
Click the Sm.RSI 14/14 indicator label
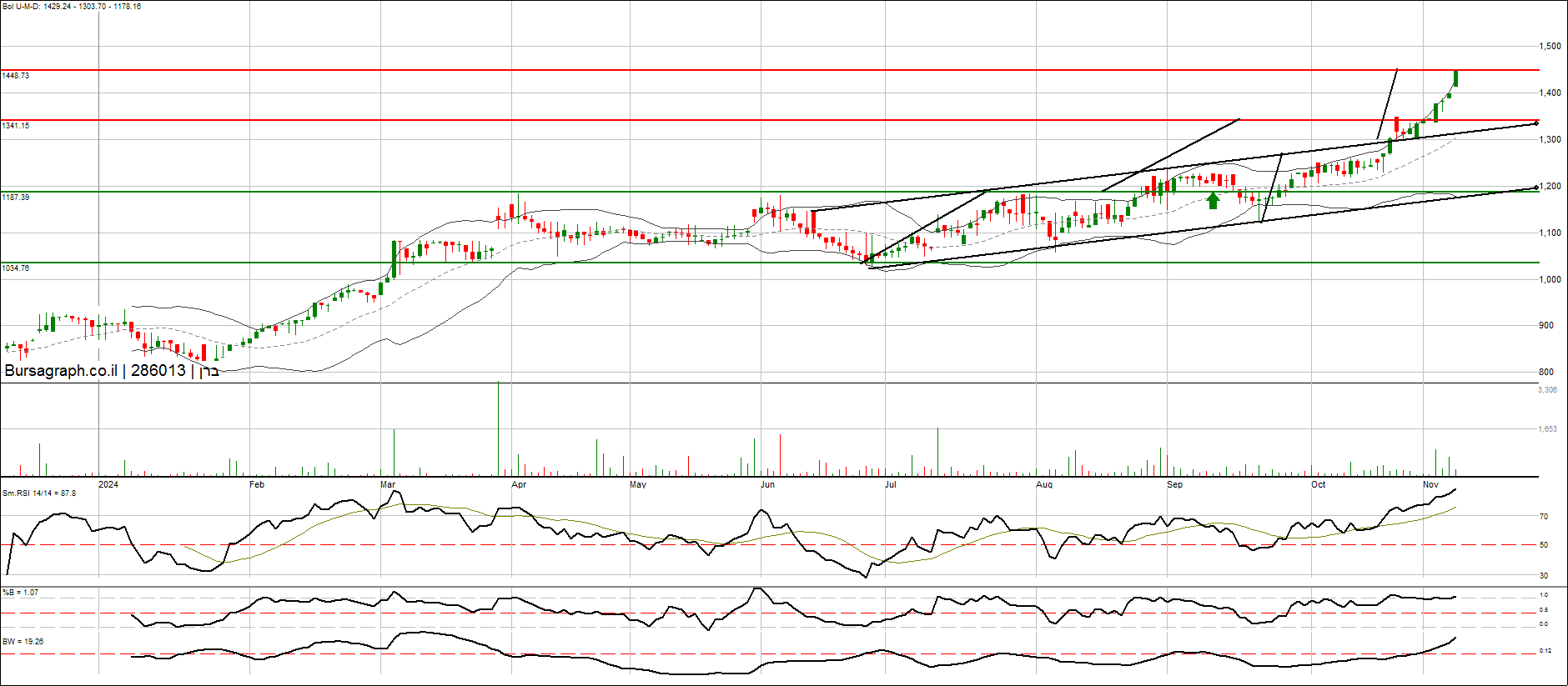(x=39, y=493)
